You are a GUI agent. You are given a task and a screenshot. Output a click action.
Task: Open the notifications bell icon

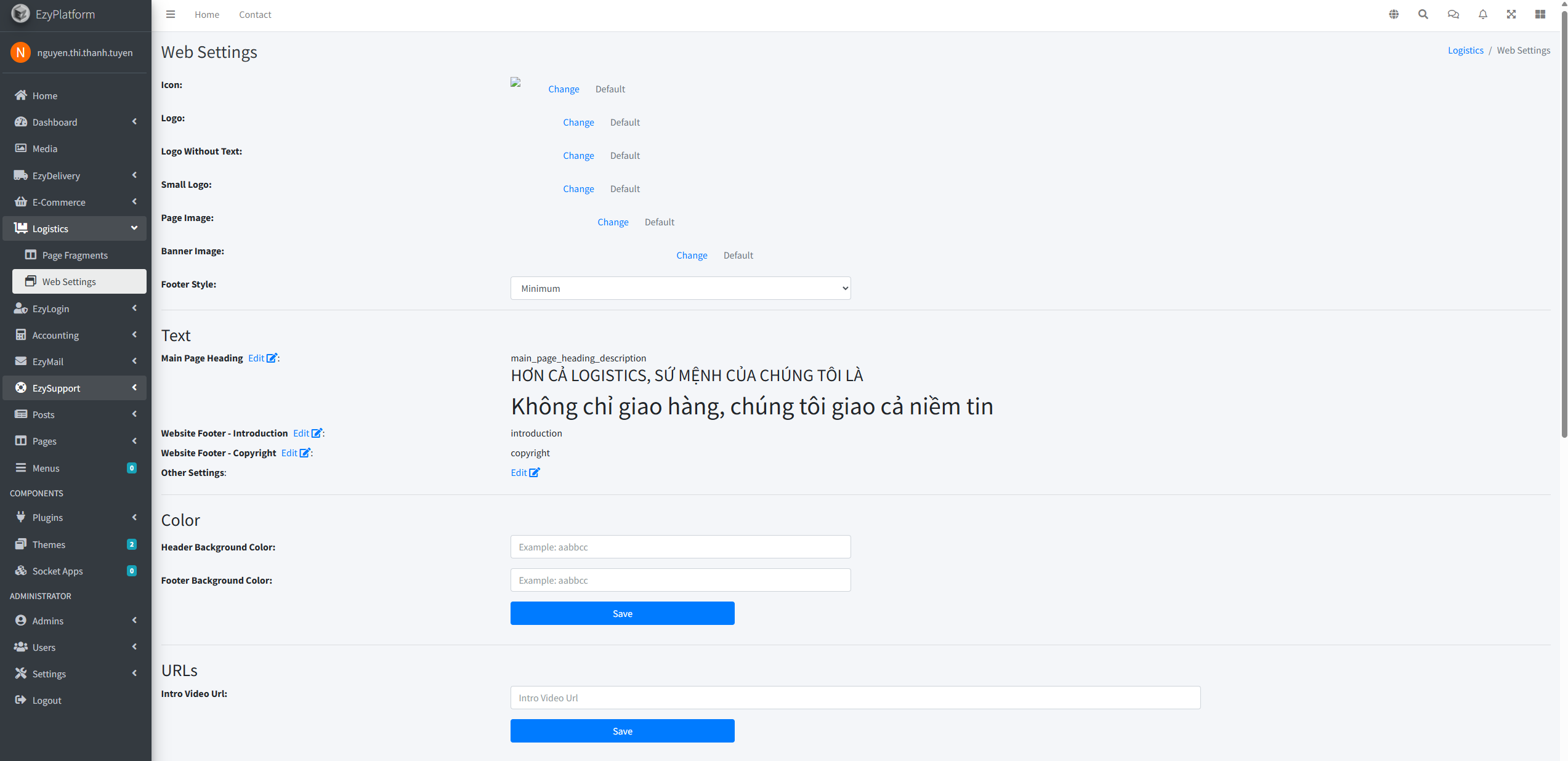(x=1483, y=14)
